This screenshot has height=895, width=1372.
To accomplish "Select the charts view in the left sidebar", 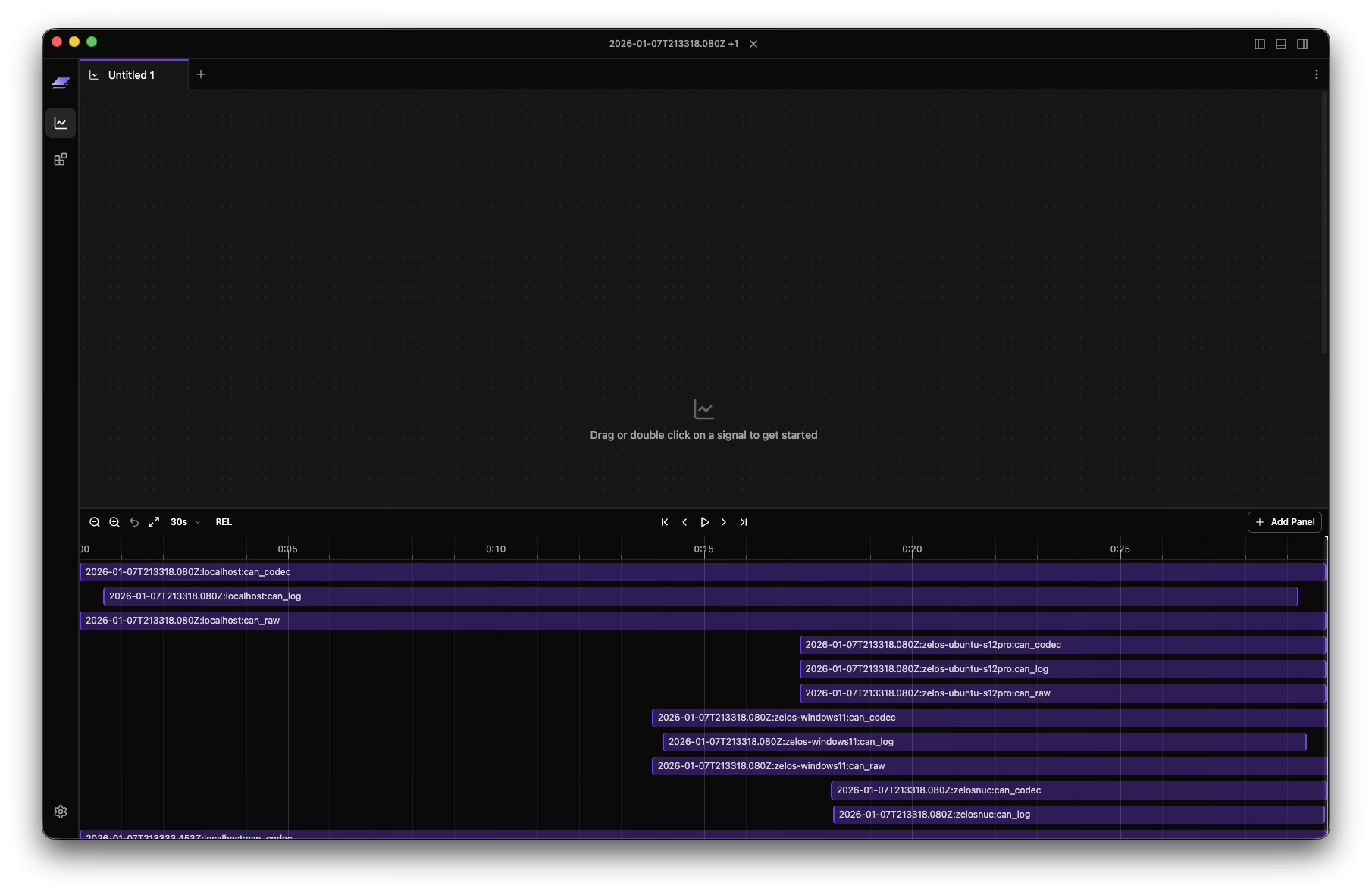I will (x=61, y=123).
